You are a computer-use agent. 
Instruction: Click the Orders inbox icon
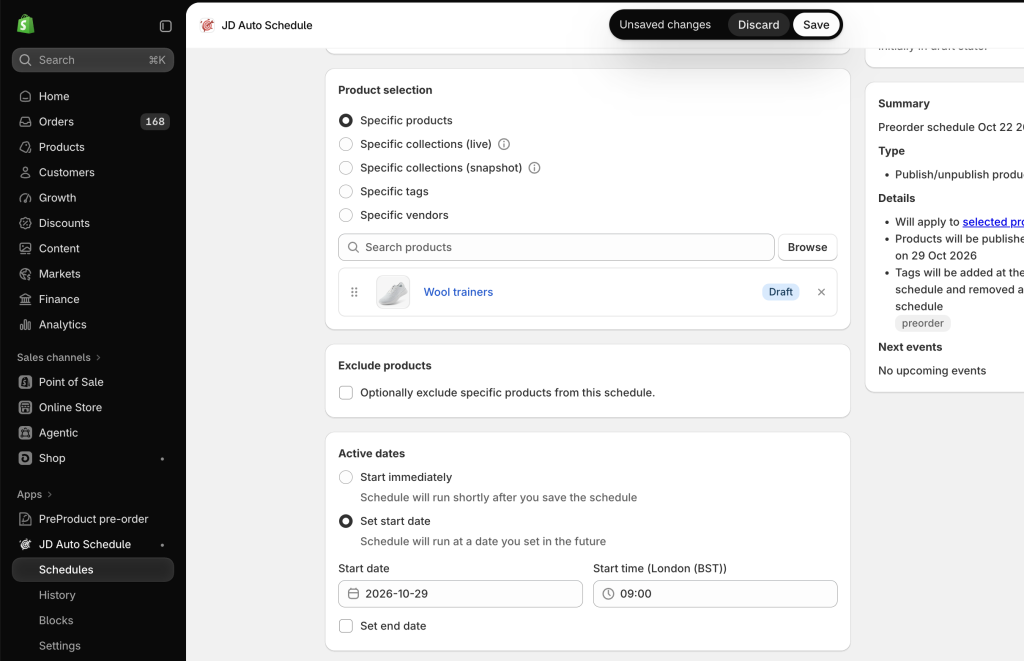coord(25,121)
